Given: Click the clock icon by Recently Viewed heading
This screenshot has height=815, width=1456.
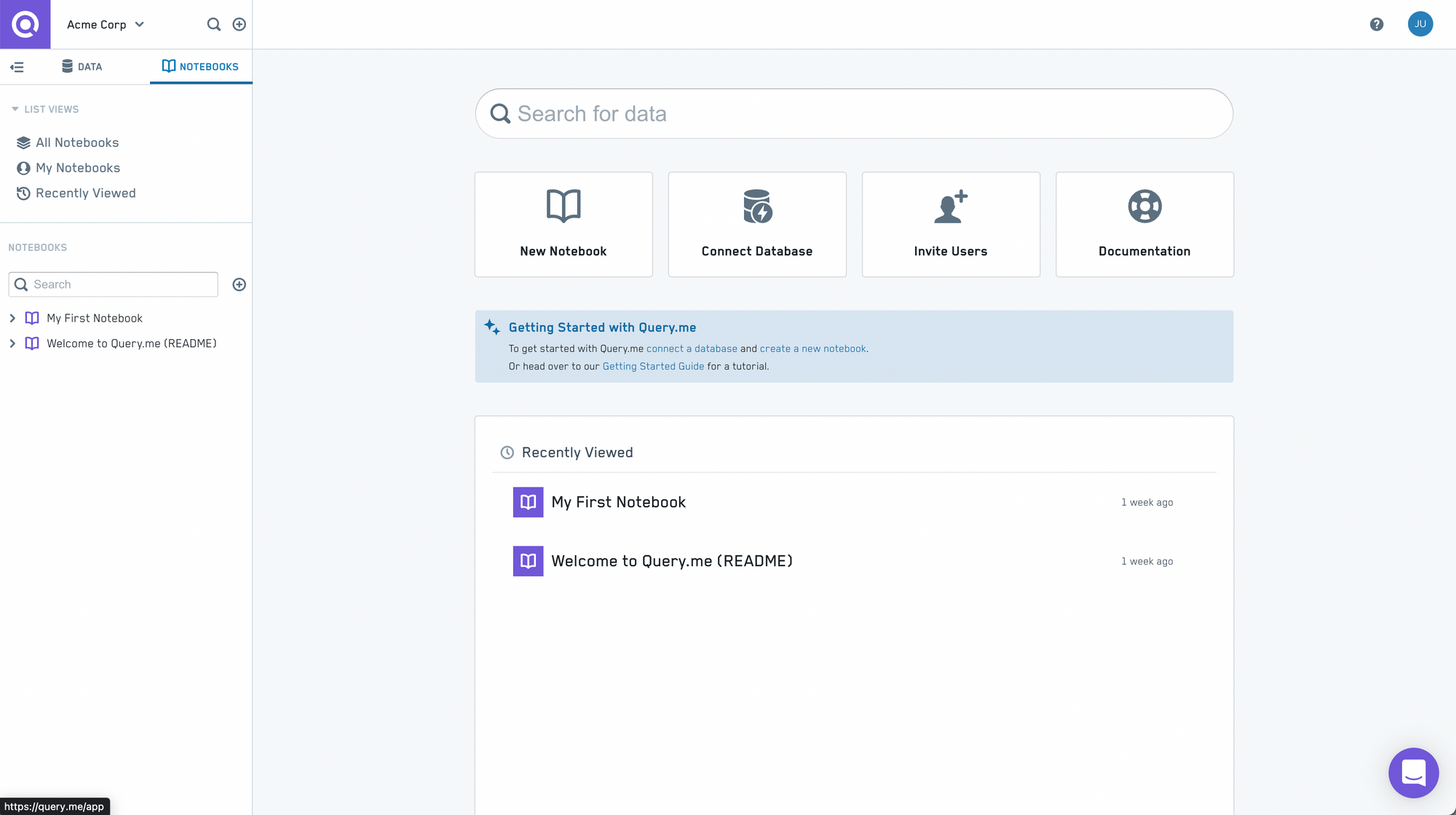Looking at the screenshot, I should tap(507, 453).
